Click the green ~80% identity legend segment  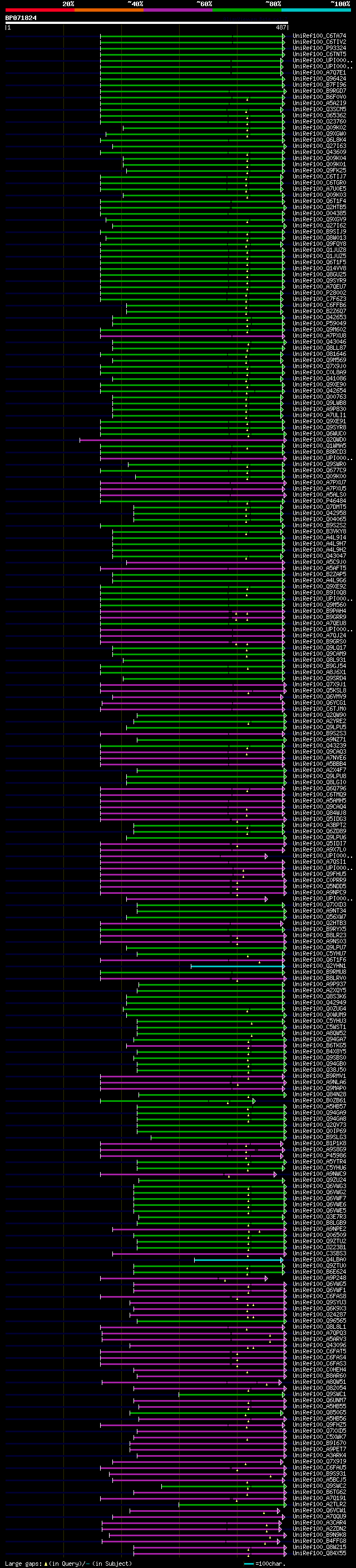tap(247, 10)
